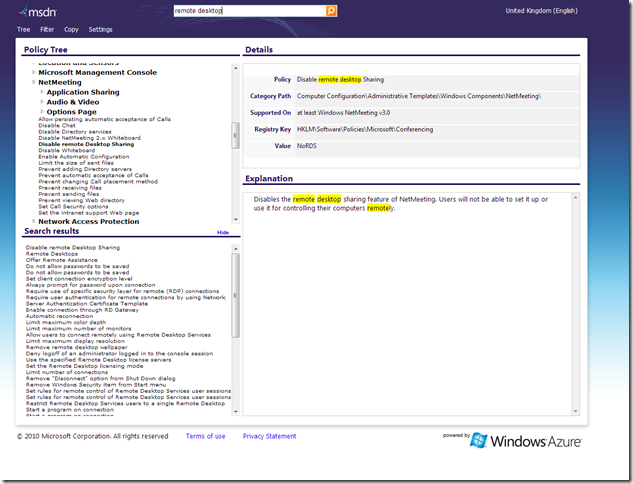The image size is (633, 484).
Task: Hide the Search results panel
Action: click(x=223, y=233)
